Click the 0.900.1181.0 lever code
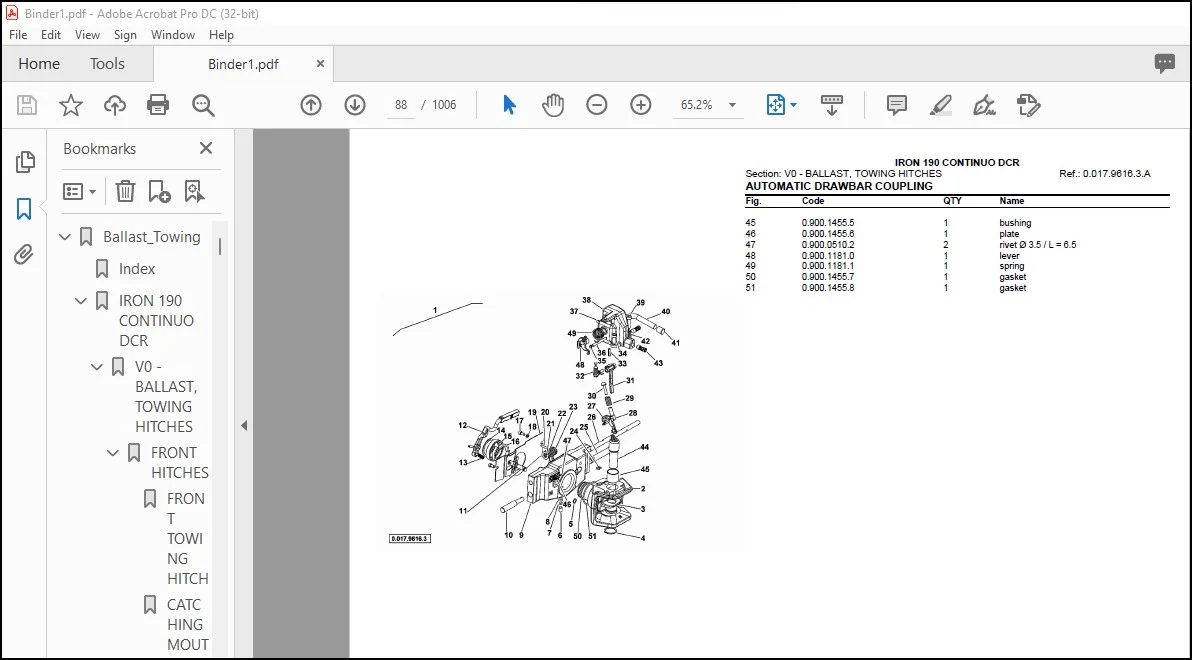The height and width of the screenshot is (660, 1192). click(x=828, y=255)
